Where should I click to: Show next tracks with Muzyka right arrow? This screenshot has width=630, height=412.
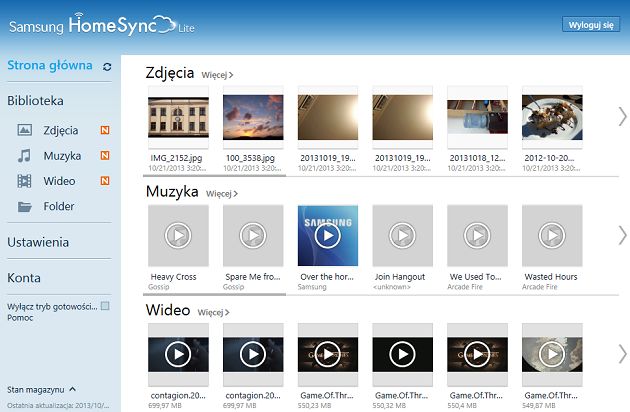622,236
